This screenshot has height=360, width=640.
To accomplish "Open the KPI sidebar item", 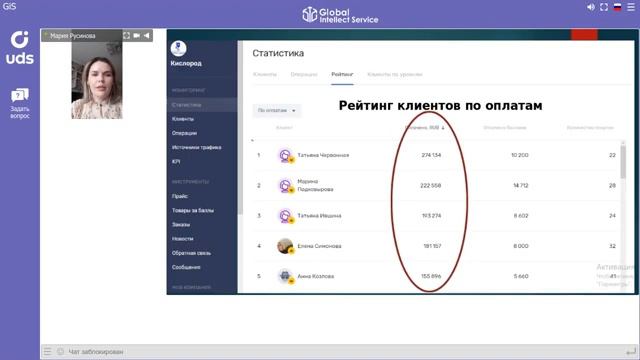I will [176, 162].
